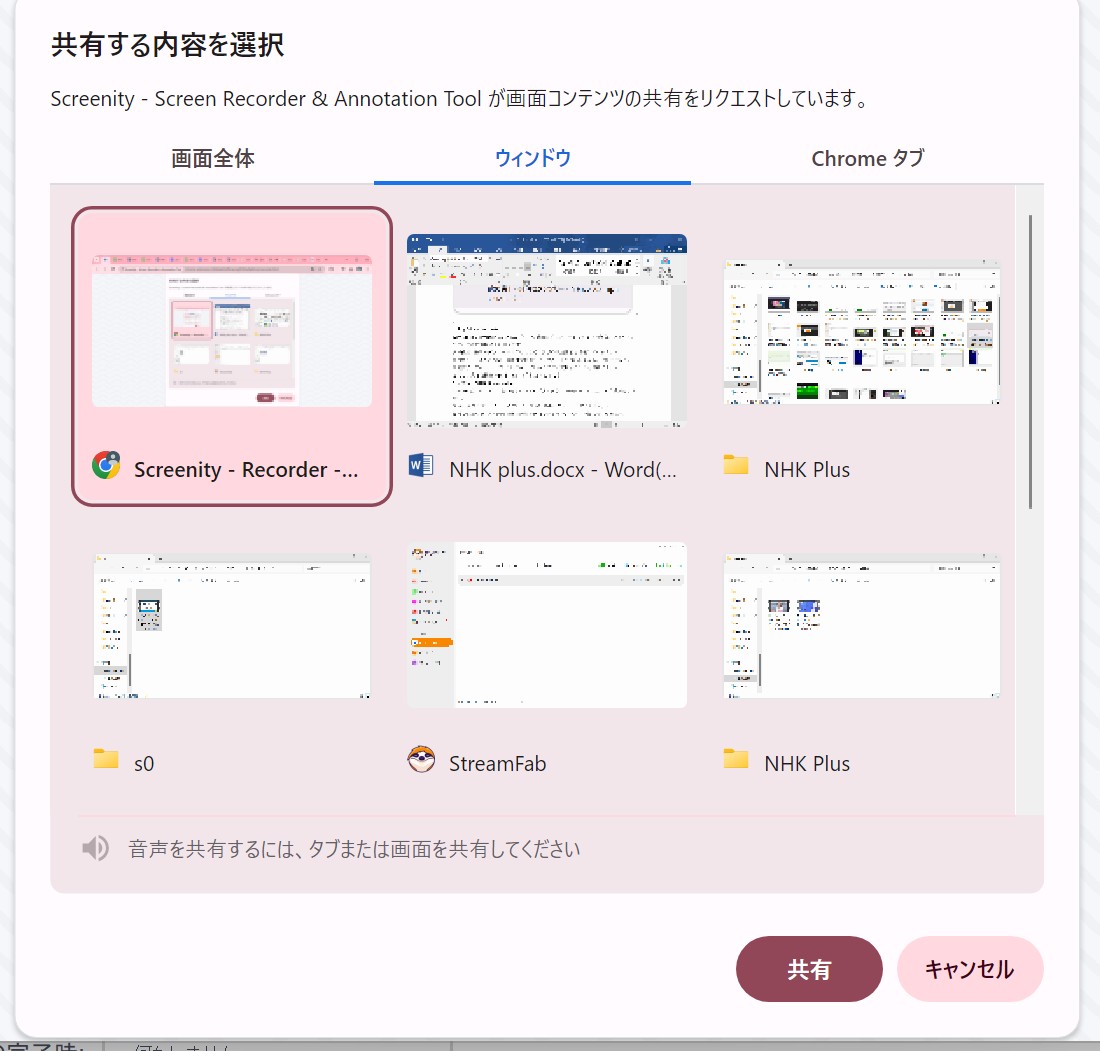
Task: Select the ウィンドウ tab
Action: (x=532, y=159)
